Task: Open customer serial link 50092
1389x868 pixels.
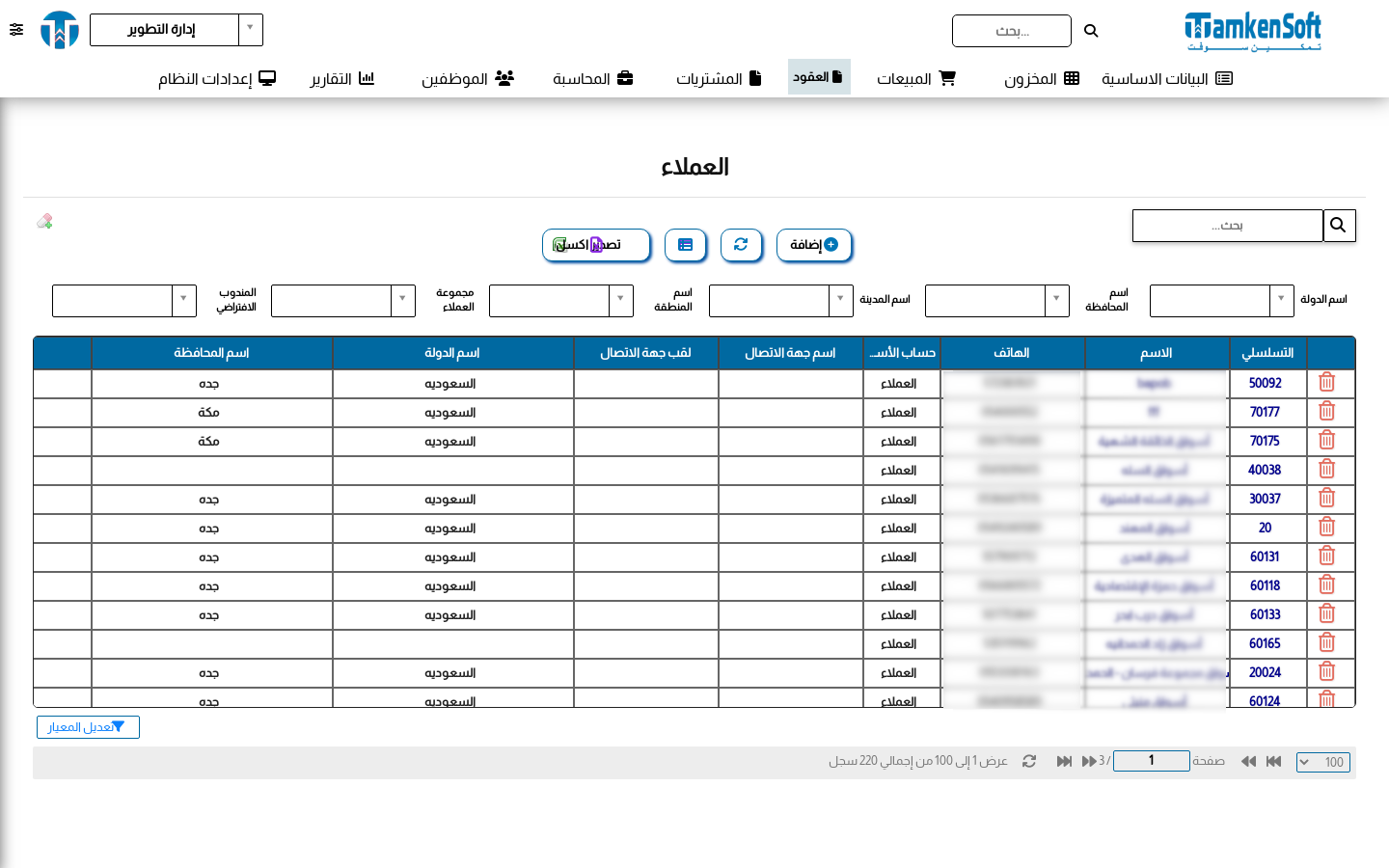Action: [1265, 383]
